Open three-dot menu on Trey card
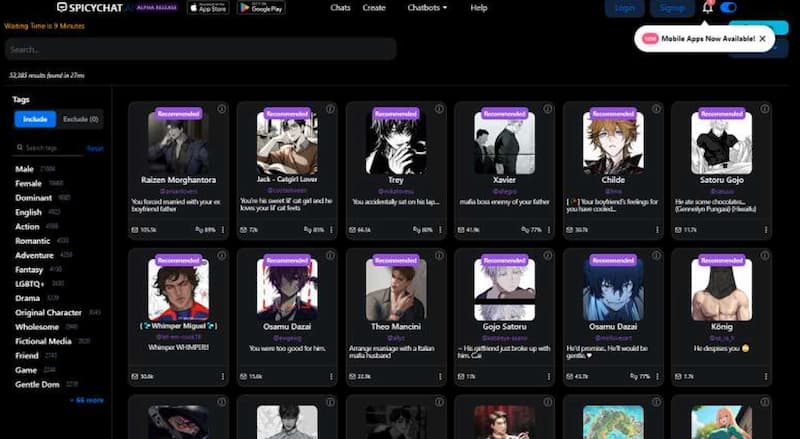This screenshot has width=800, height=439. point(440,230)
